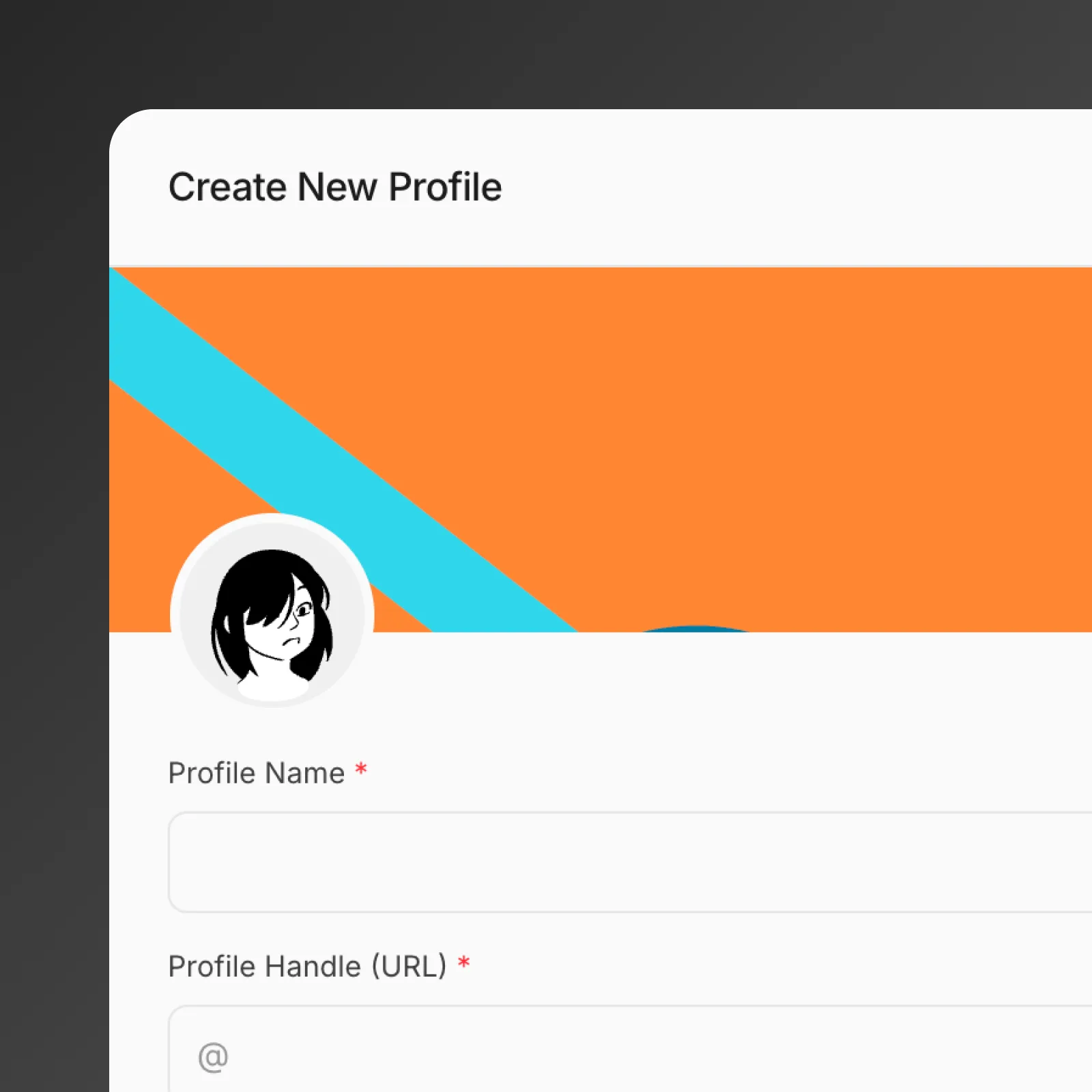The image size is (1092, 1092).
Task: Click the Profile Name label
Action: [x=256, y=772]
